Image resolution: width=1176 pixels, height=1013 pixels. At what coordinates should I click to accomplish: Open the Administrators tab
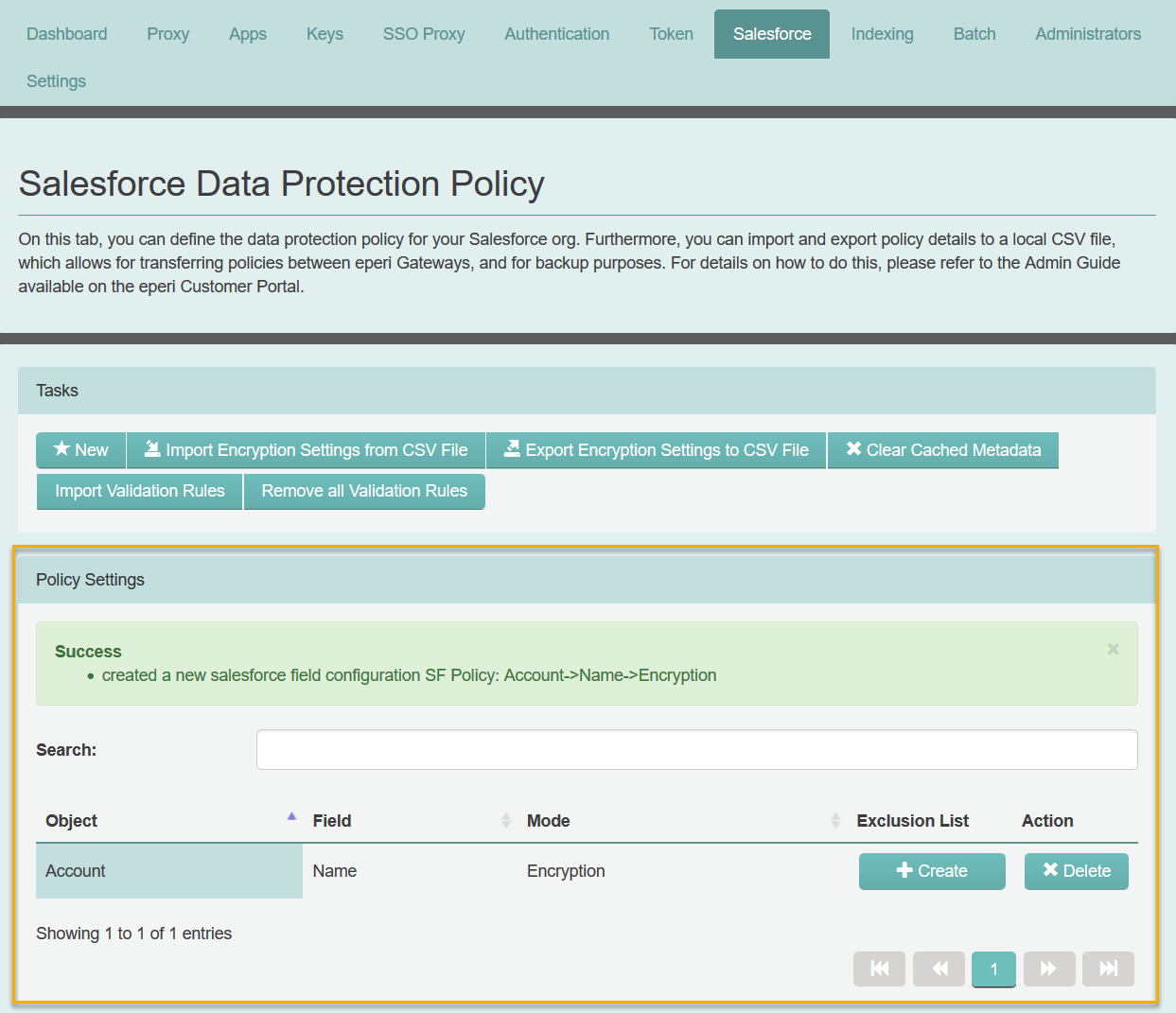1088,34
